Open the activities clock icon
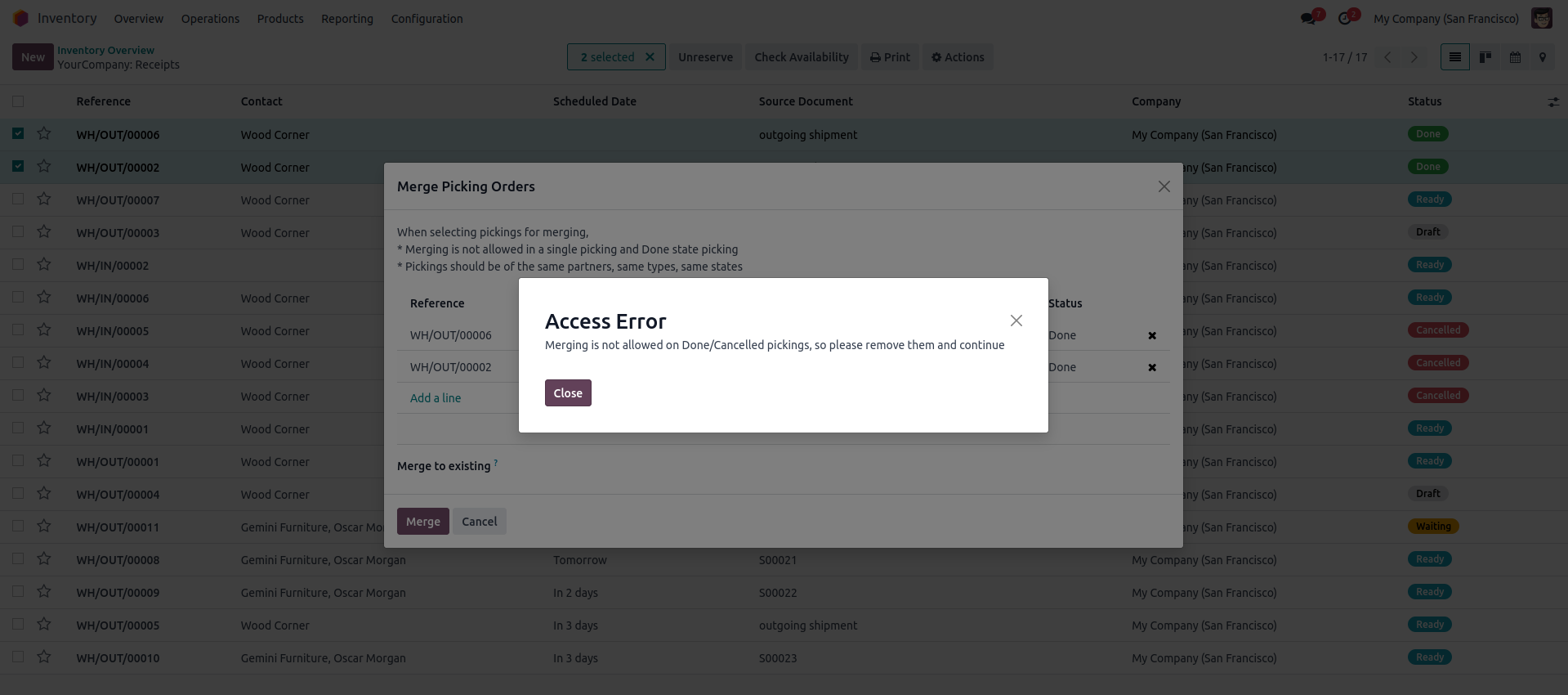The width and height of the screenshot is (1568, 695). (x=1345, y=19)
